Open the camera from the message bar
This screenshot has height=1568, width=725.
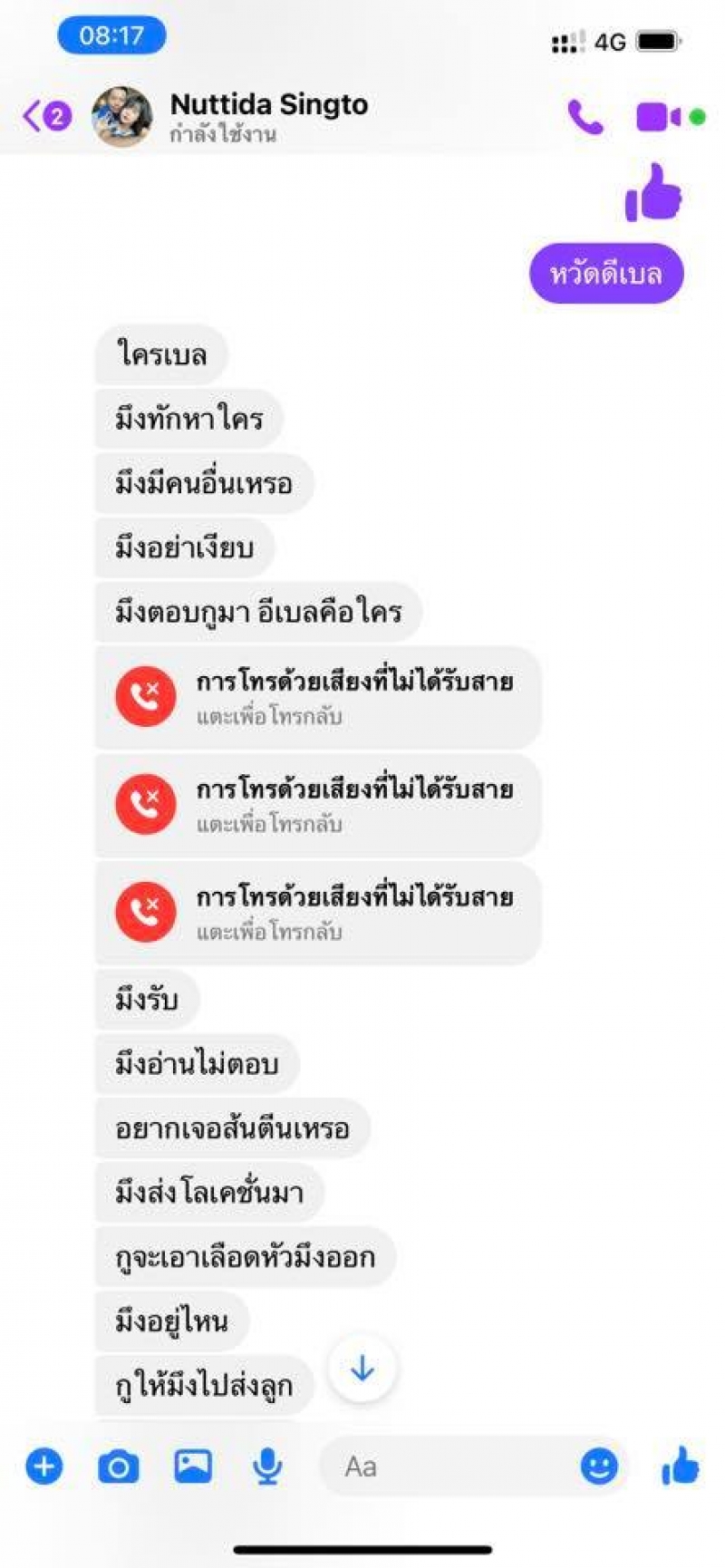click(x=119, y=1466)
